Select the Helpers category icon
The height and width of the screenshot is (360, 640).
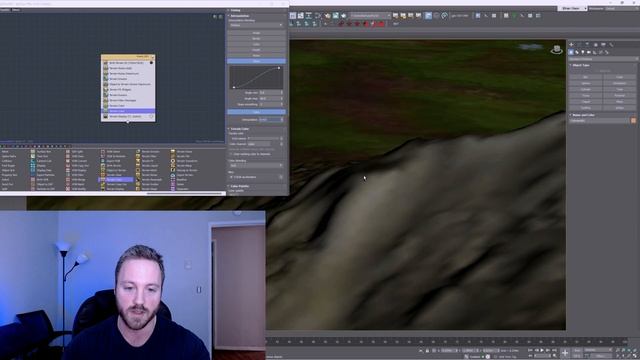pos(595,52)
